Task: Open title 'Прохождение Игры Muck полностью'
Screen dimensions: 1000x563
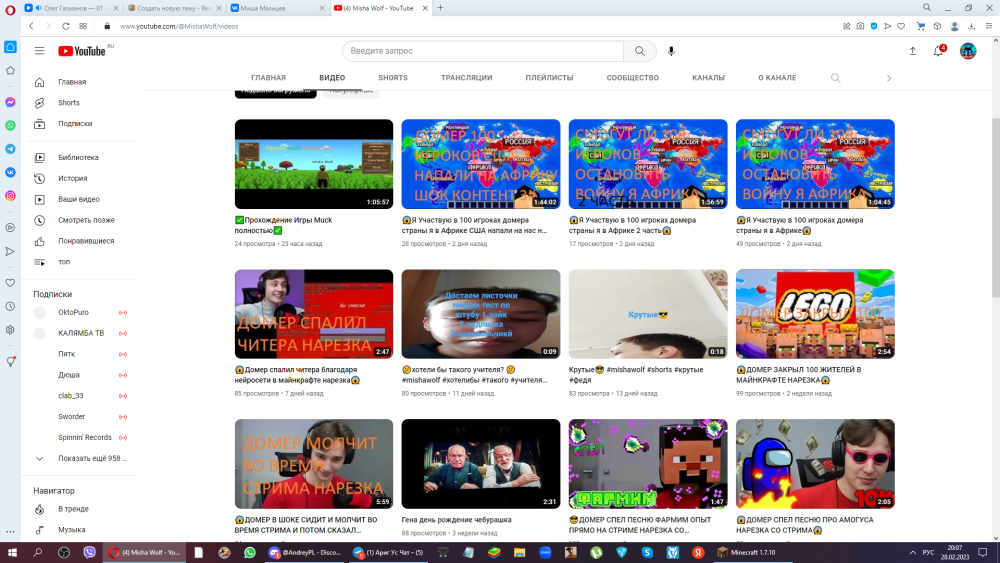Action: pos(284,225)
